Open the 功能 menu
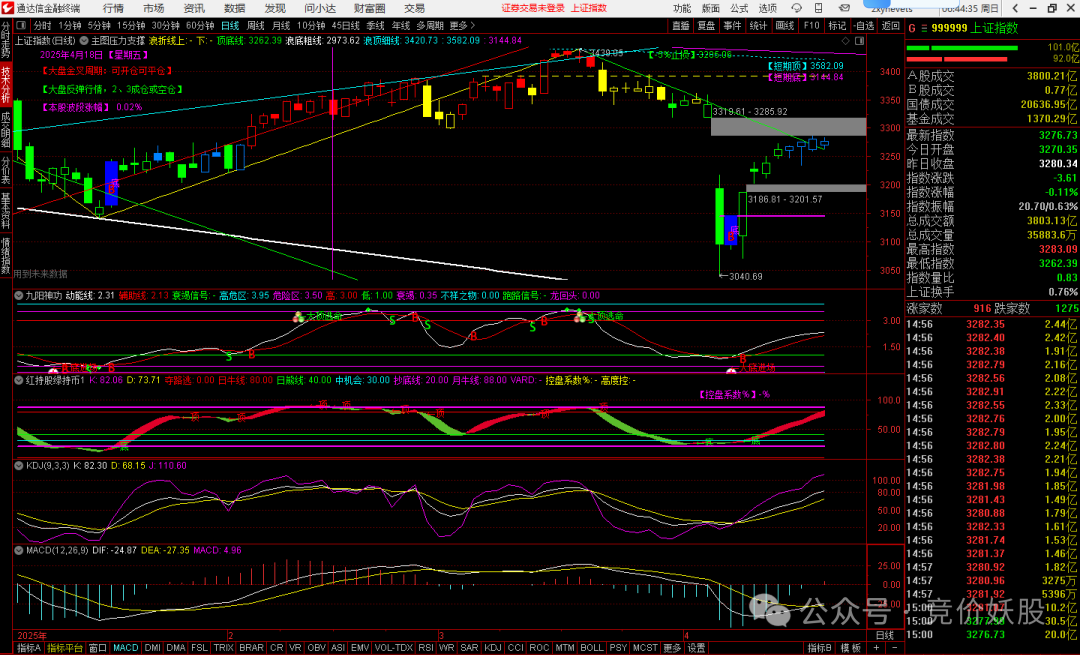This screenshot has width=1080, height=655. click(682, 8)
